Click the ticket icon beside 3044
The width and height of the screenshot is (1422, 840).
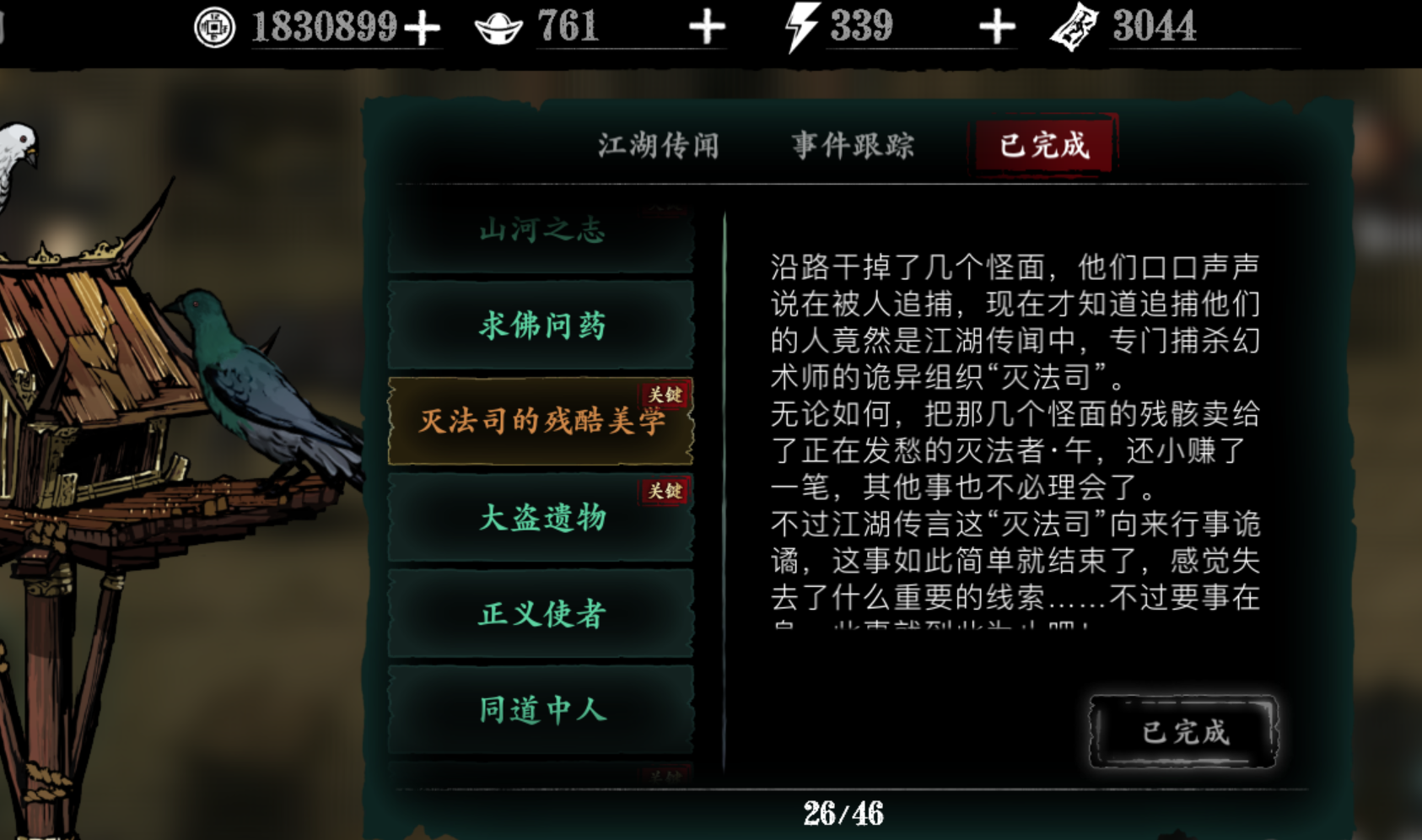point(1075,26)
